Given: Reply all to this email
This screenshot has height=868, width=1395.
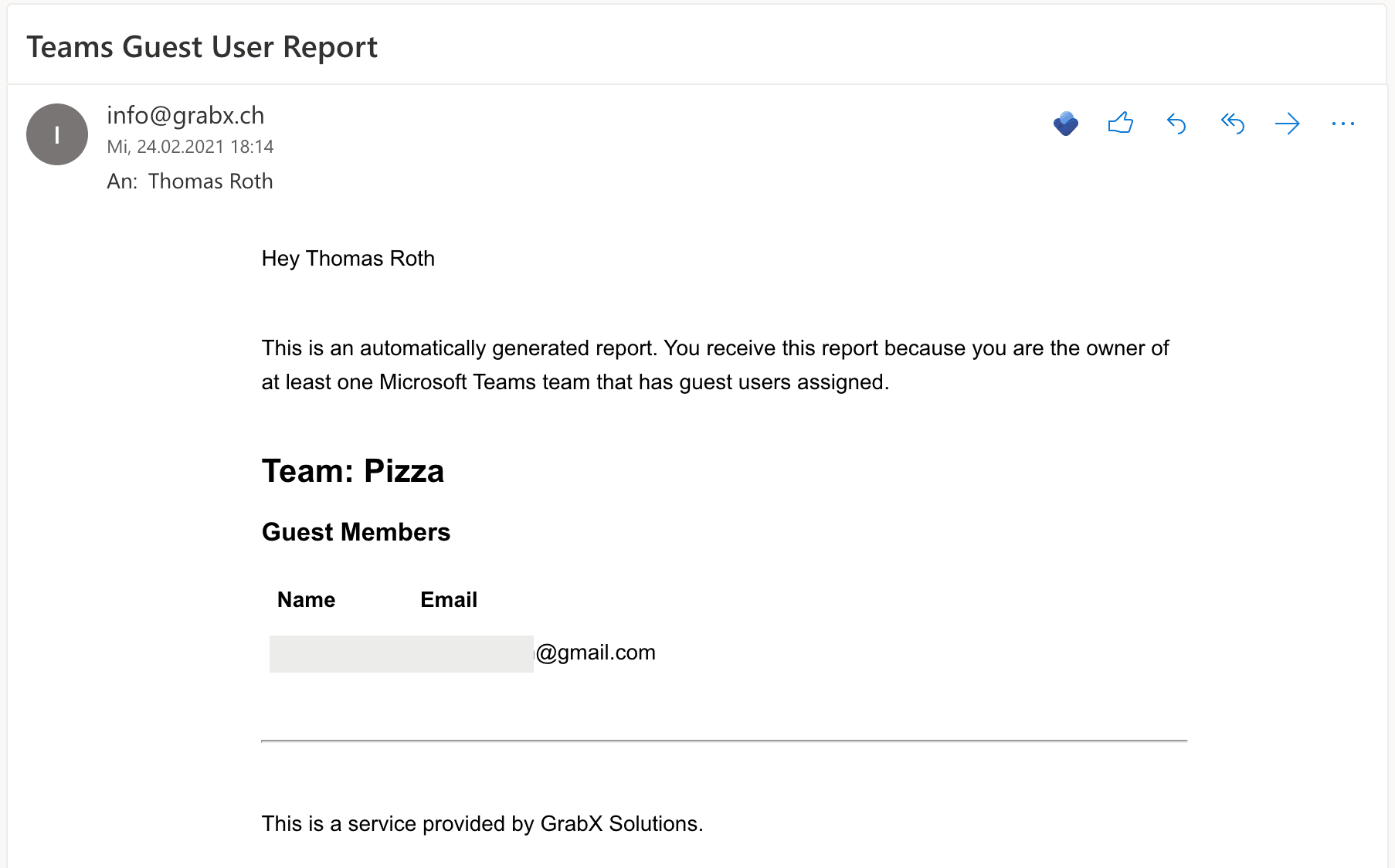Looking at the screenshot, I should pyautogui.click(x=1232, y=124).
